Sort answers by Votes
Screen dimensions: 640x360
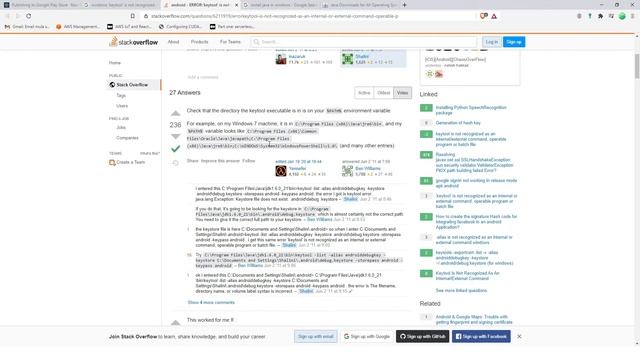tap(402, 93)
